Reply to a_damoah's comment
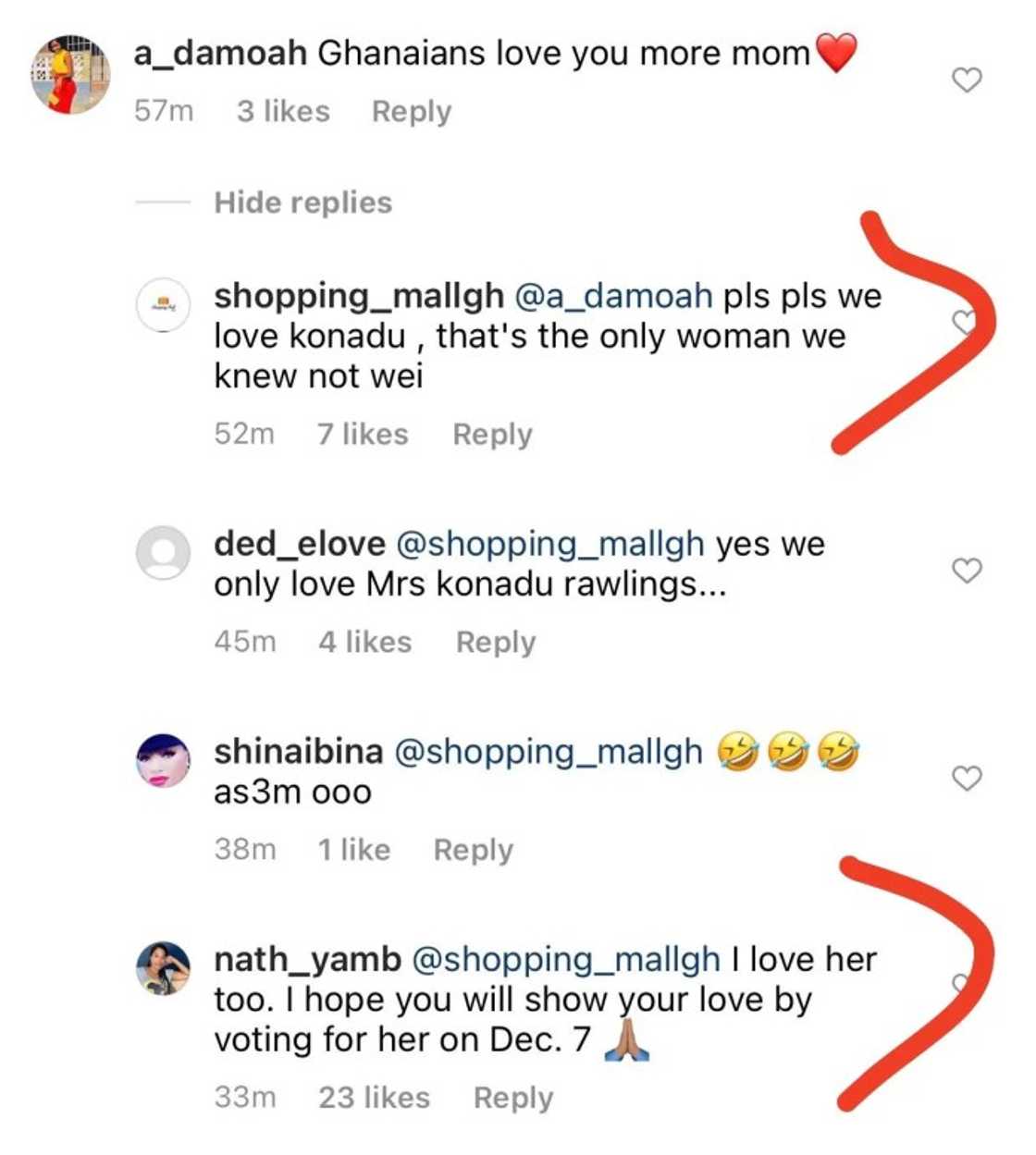The image size is (1036, 1155). pos(413,111)
